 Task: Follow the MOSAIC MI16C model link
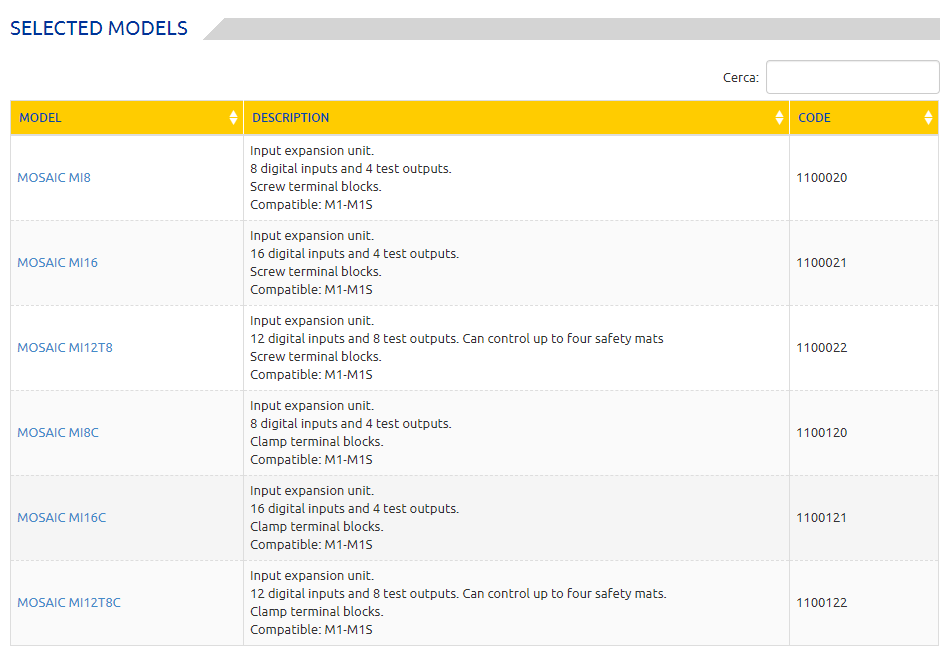tap(61, 518)
